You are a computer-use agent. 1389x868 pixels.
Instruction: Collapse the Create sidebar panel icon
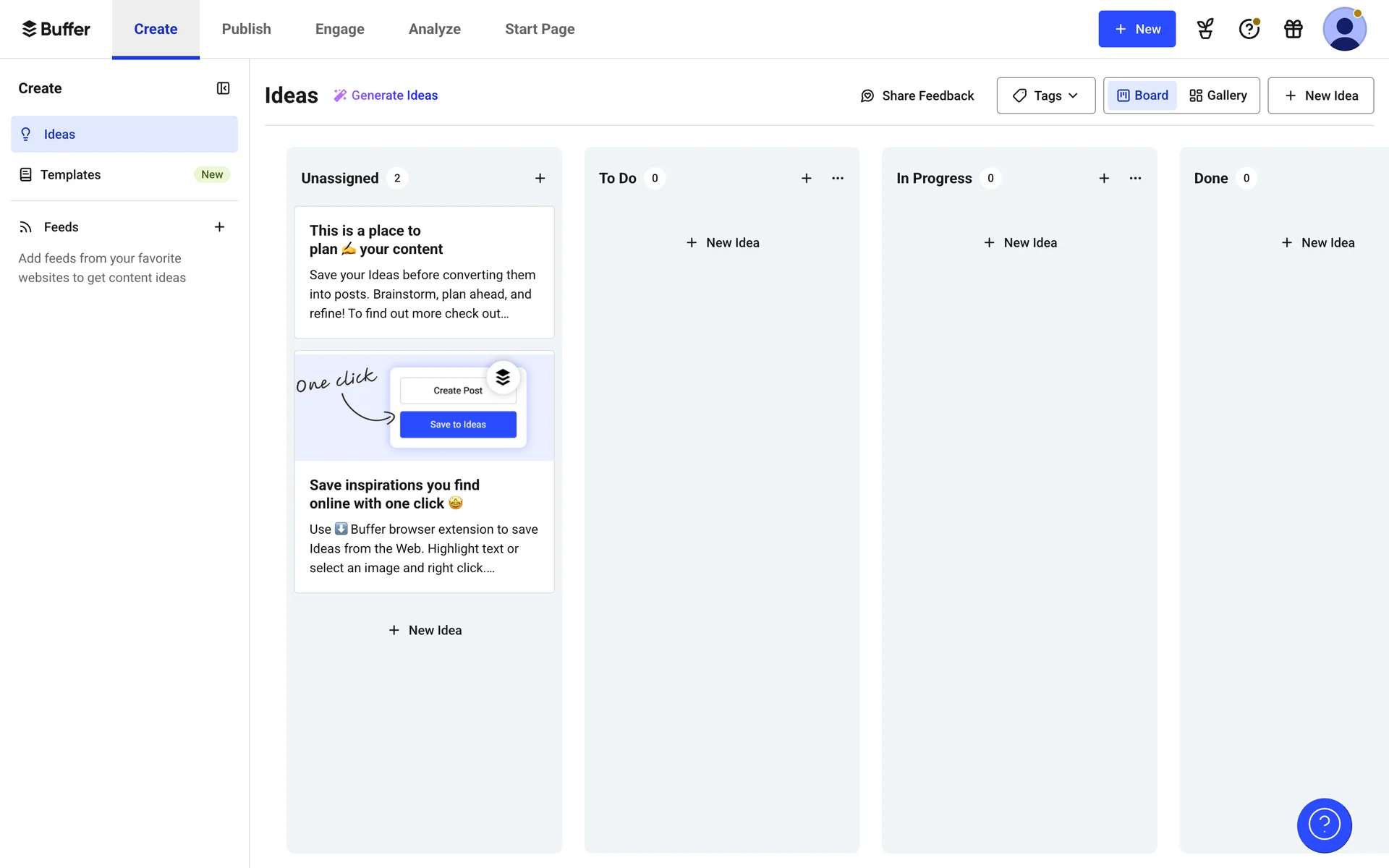tap(223, 88)
